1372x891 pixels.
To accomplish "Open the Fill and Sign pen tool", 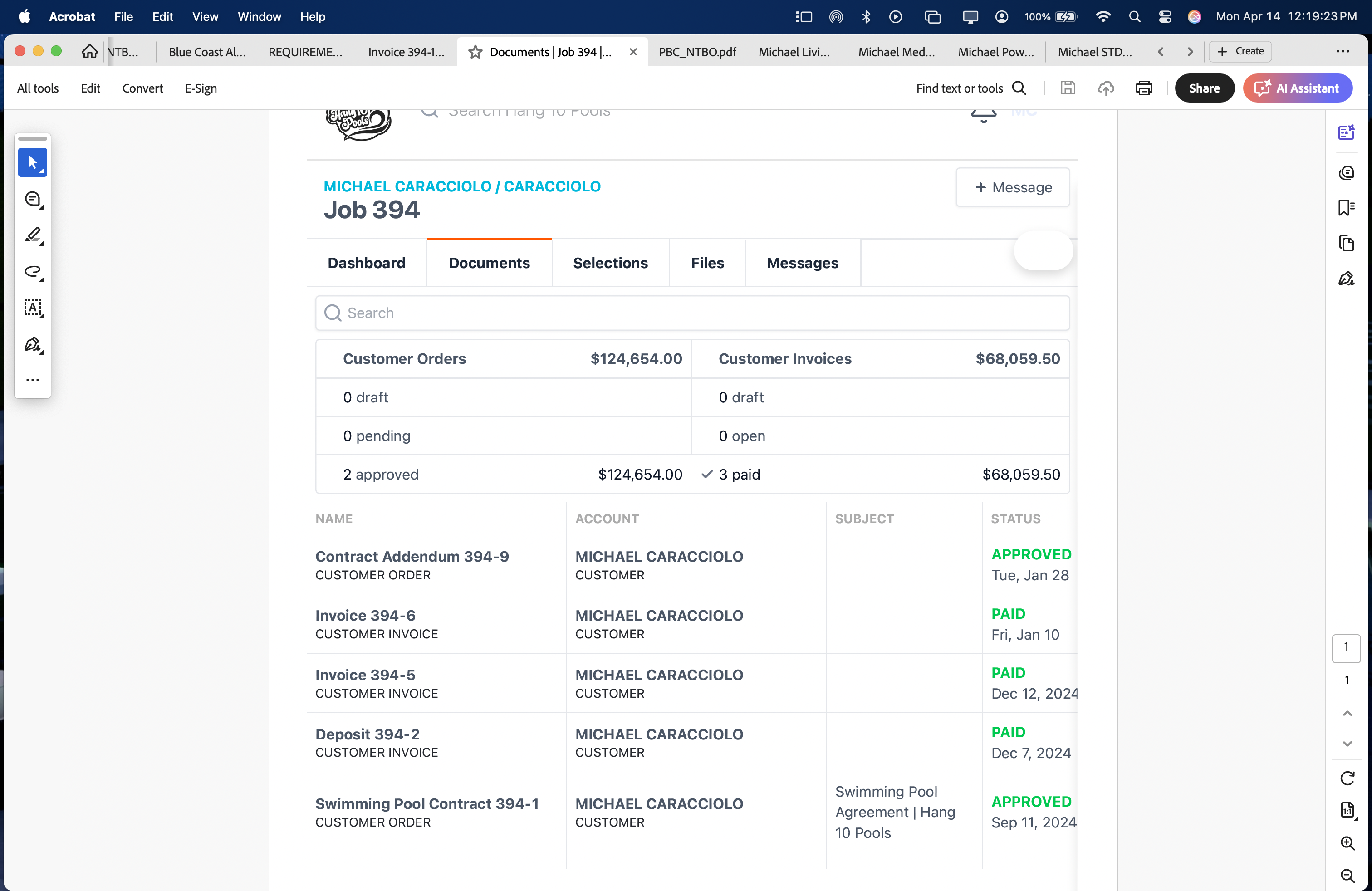I will [32, 345].
